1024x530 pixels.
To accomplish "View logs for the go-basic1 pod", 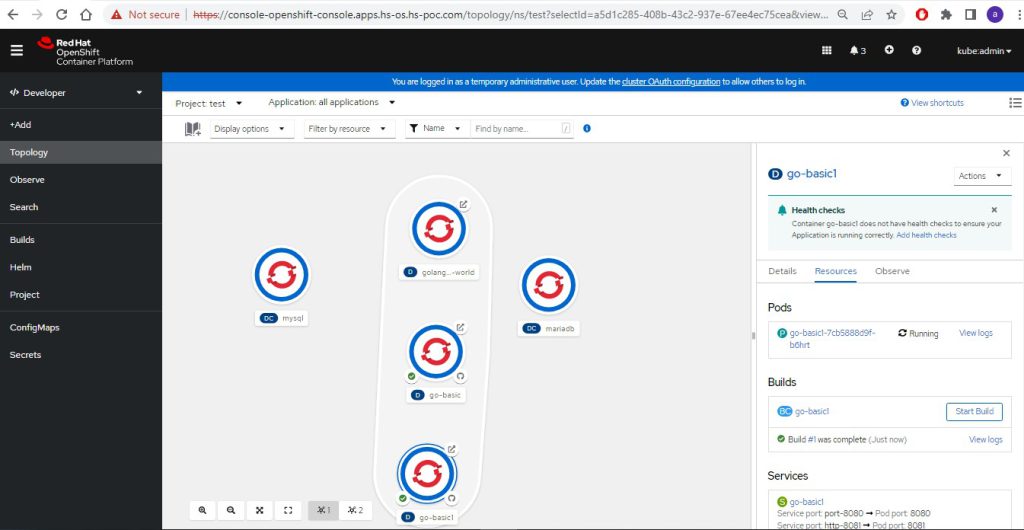I will [975, 333].
